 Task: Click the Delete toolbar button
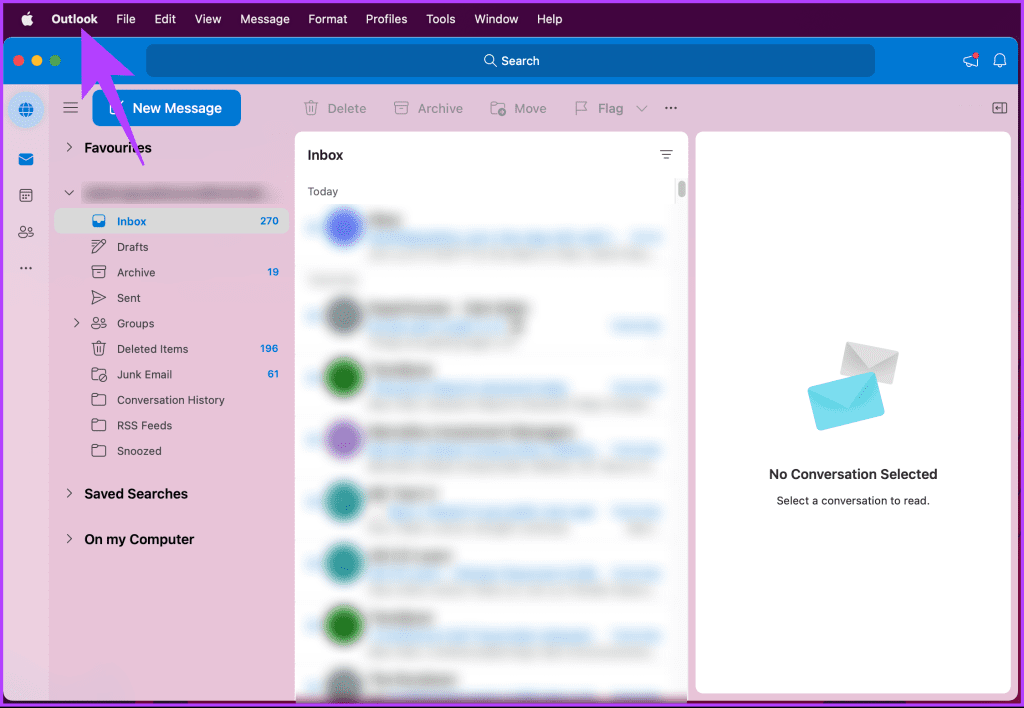(335, 108)
